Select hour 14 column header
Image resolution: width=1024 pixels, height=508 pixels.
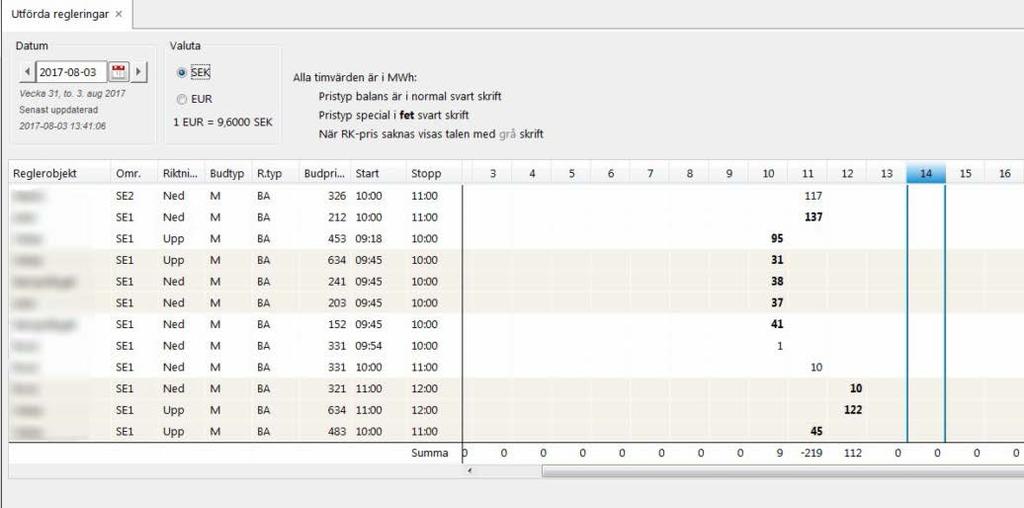coord(926,174)
